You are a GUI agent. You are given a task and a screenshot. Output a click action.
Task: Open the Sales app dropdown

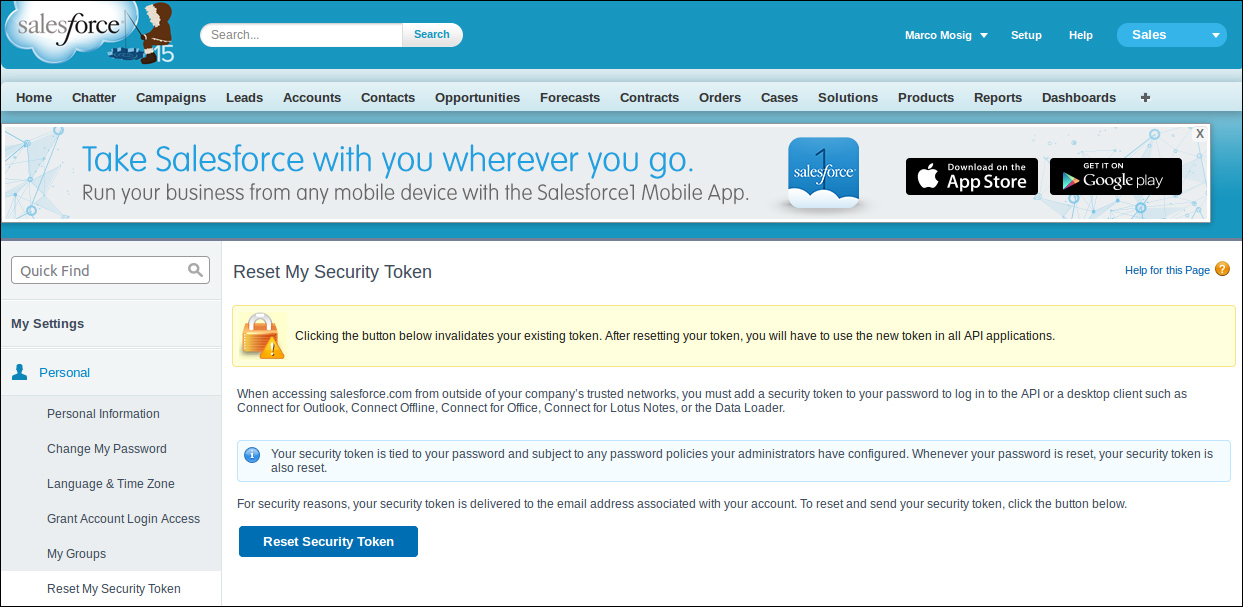click(1171, 35)
